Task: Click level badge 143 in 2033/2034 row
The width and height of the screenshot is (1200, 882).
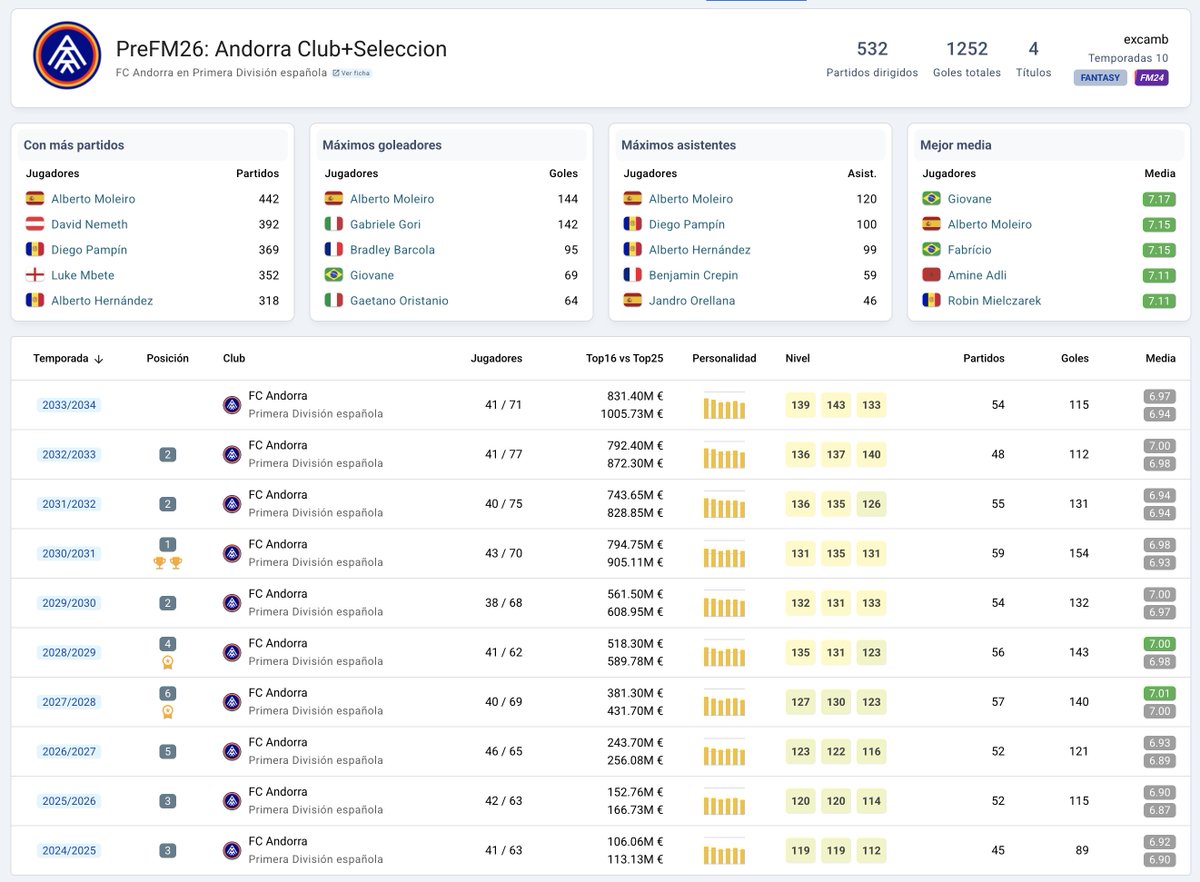Action: click(836, 405)
